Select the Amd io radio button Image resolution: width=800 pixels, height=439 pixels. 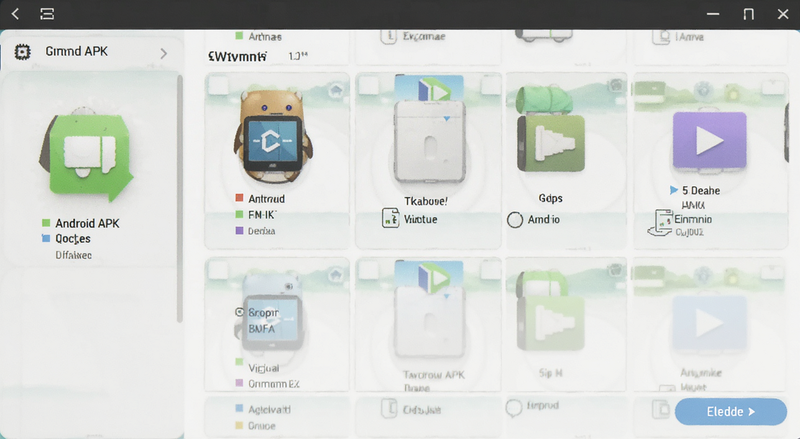tap(515, 220)
